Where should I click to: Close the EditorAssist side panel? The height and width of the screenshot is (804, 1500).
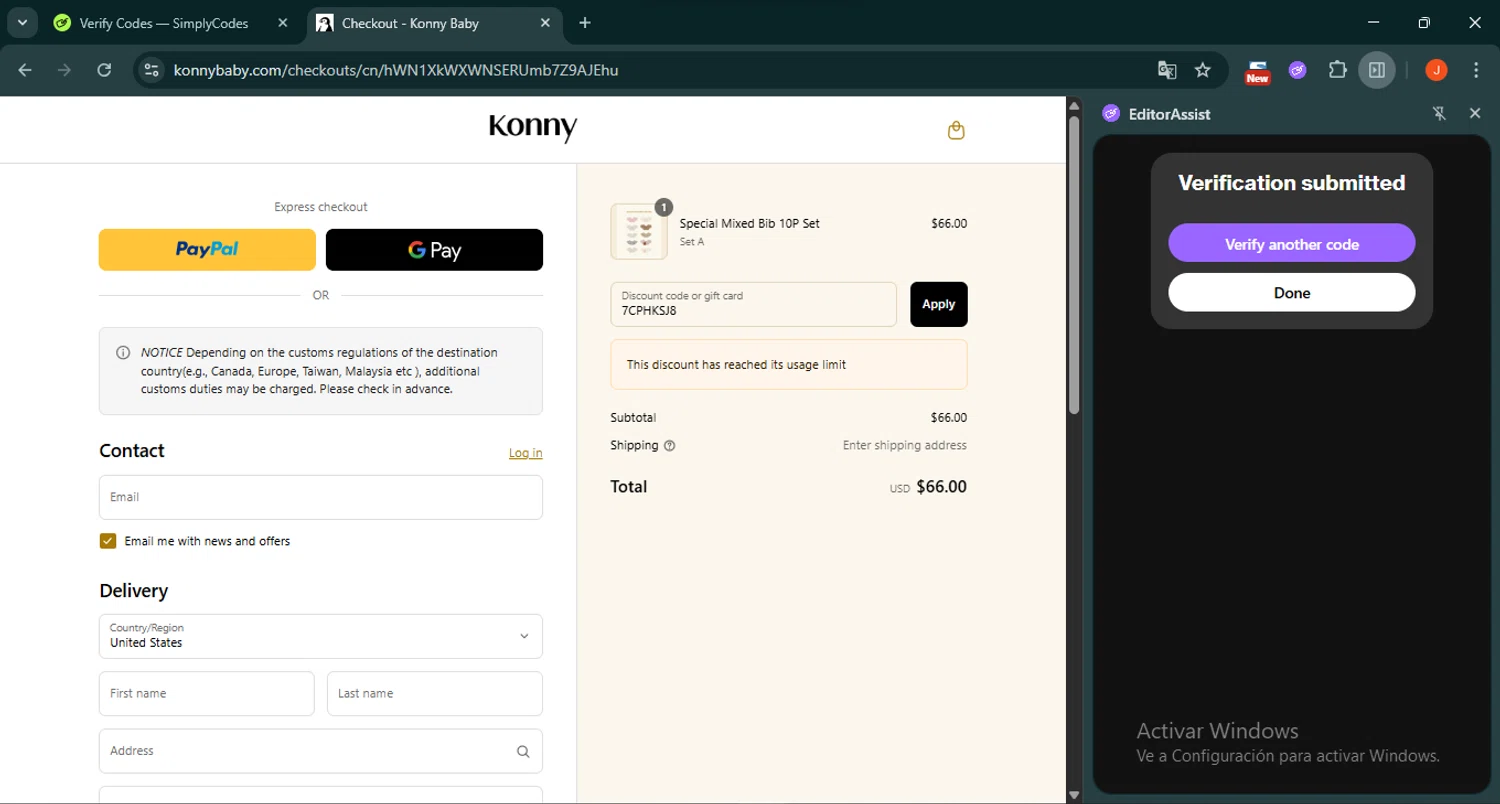(x=1475, y=114)
